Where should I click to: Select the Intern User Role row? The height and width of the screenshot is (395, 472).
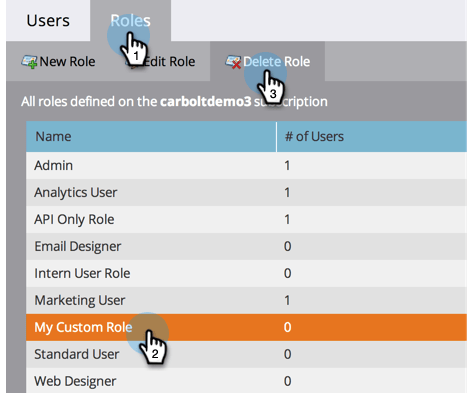246,274
